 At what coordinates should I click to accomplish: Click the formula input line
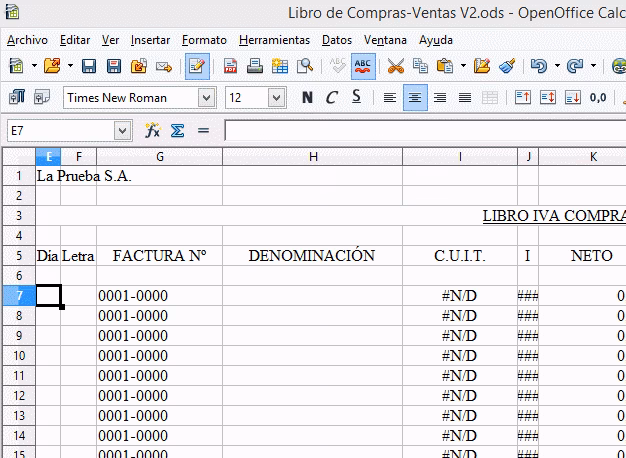(x=420, y=131)
